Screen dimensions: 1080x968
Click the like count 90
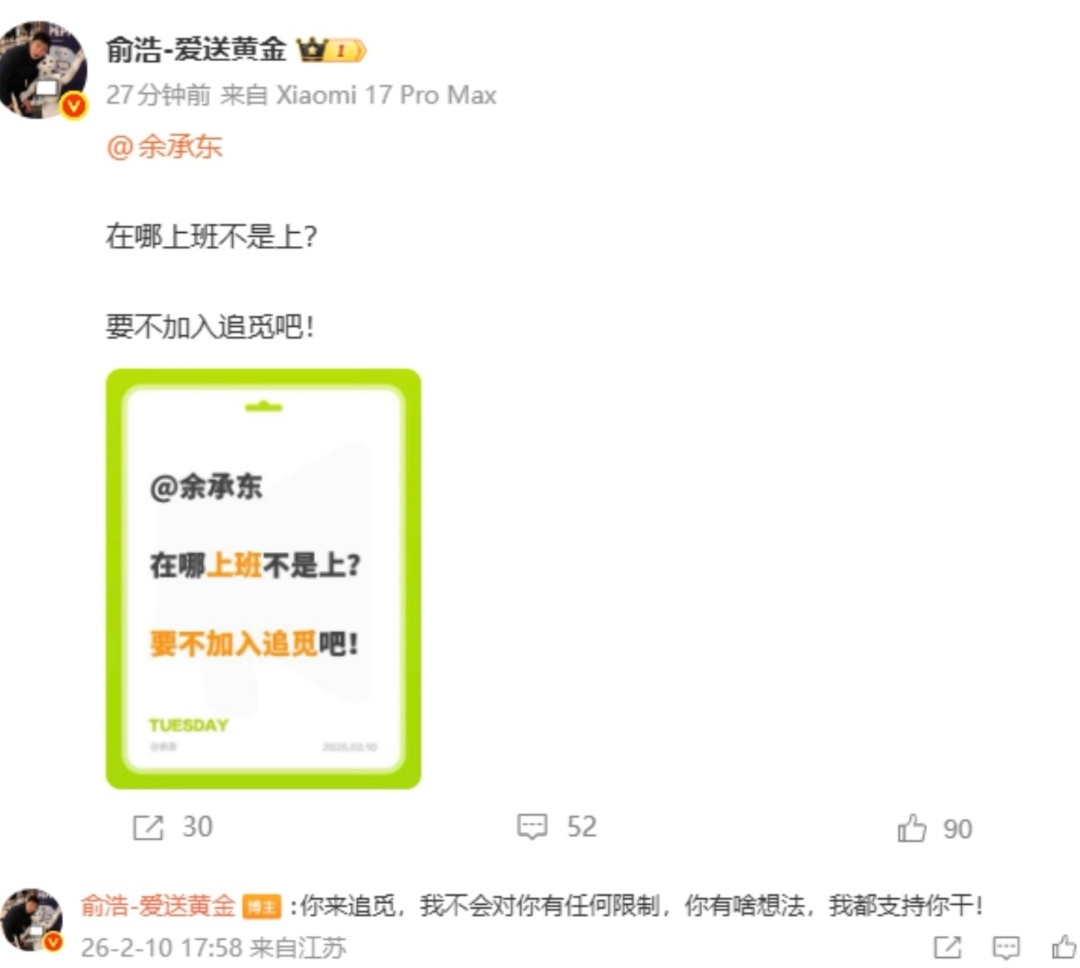pos(957,830)
